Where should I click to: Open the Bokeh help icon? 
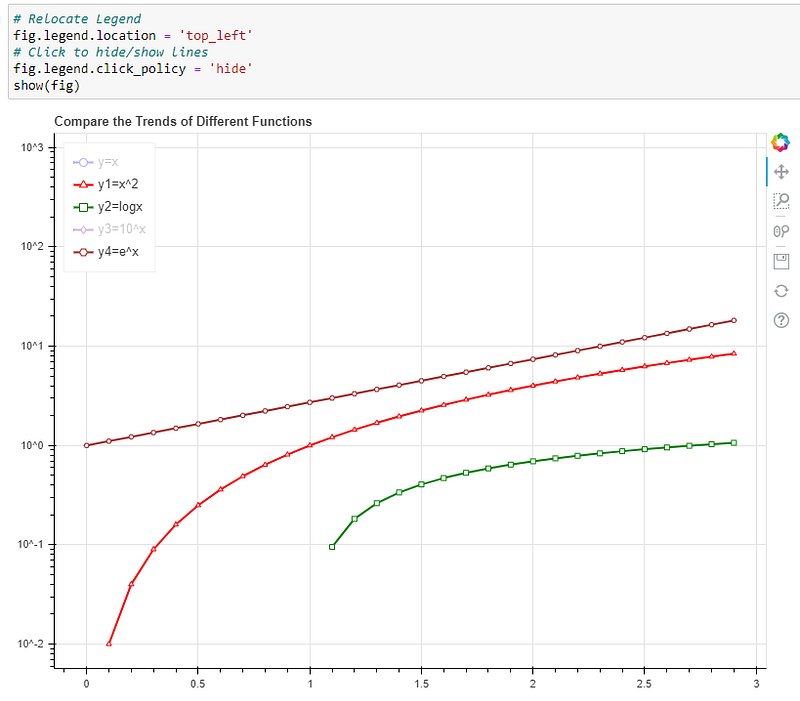click(x=781, y=320)
